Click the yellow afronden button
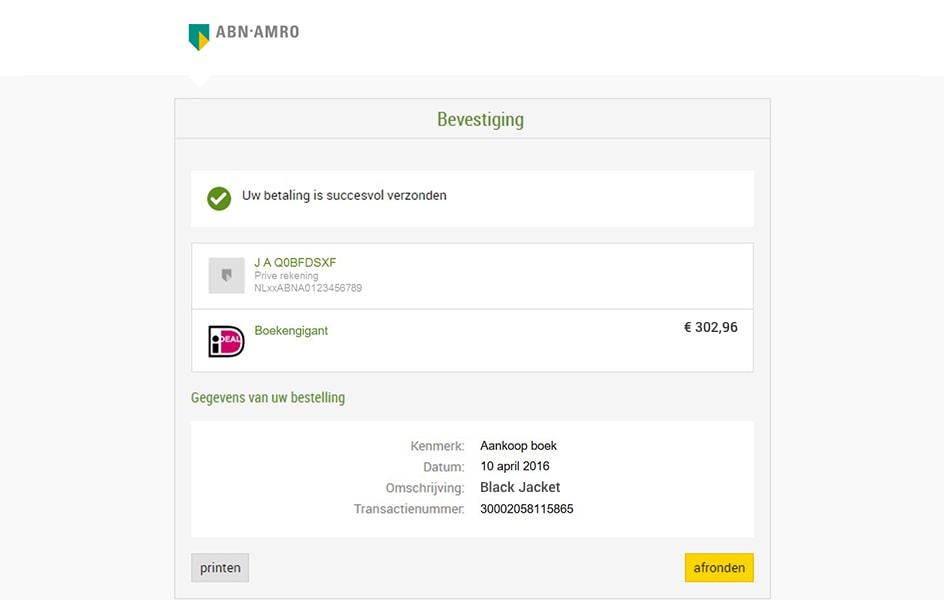This screenshot has width=944, height=600. [719, 568]
